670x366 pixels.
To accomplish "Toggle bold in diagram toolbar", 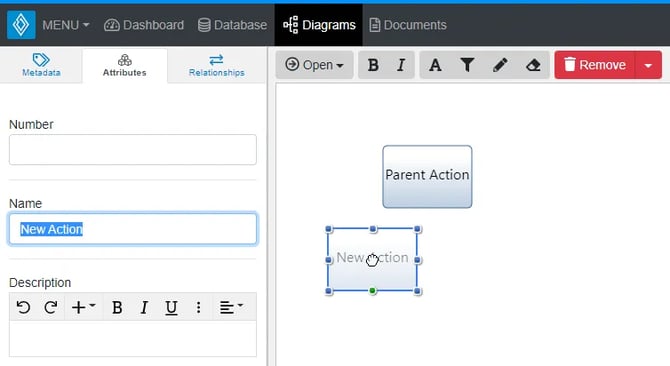I will click(373, 65).
